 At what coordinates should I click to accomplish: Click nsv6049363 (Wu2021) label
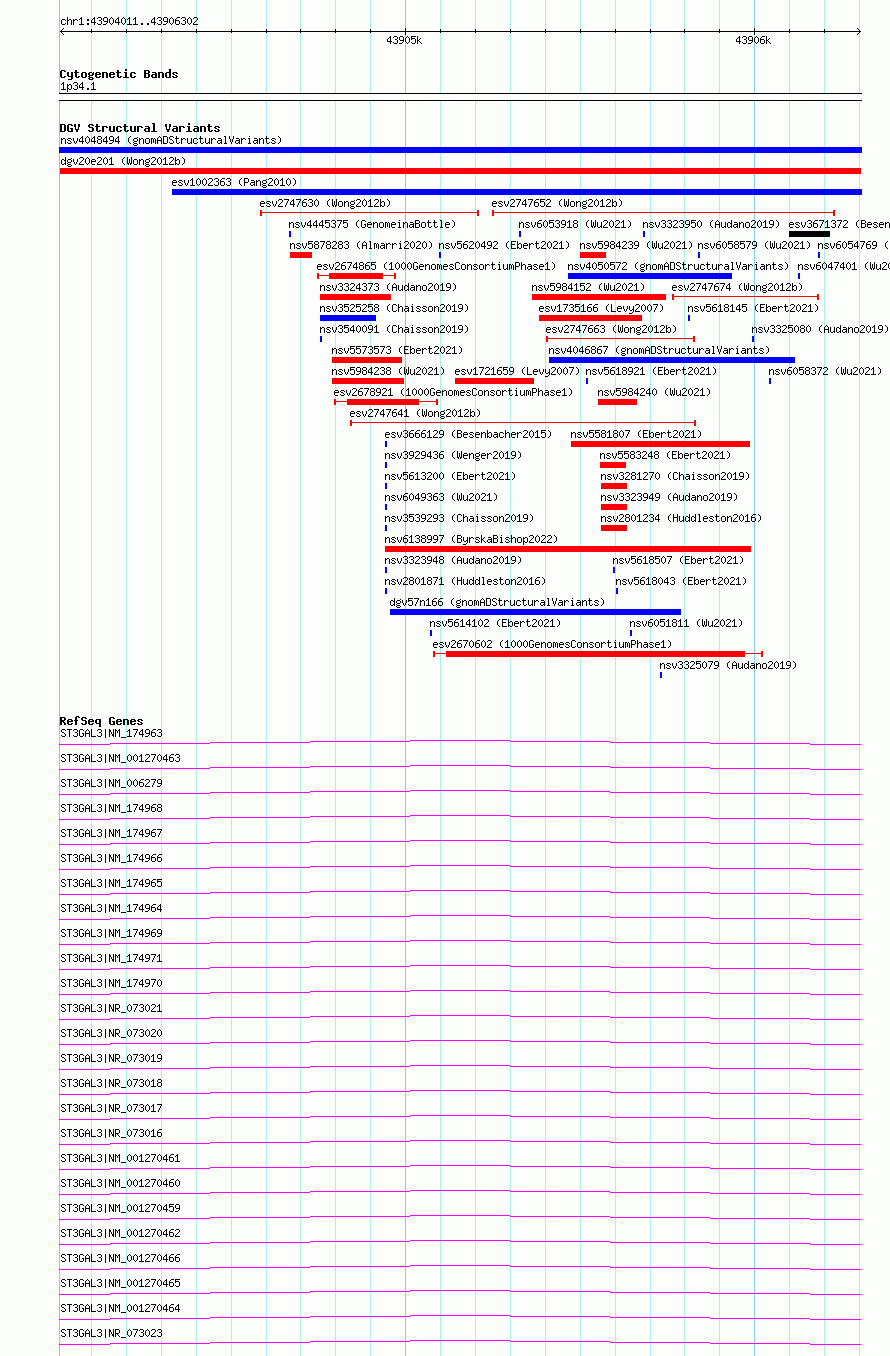pos(441,497)
